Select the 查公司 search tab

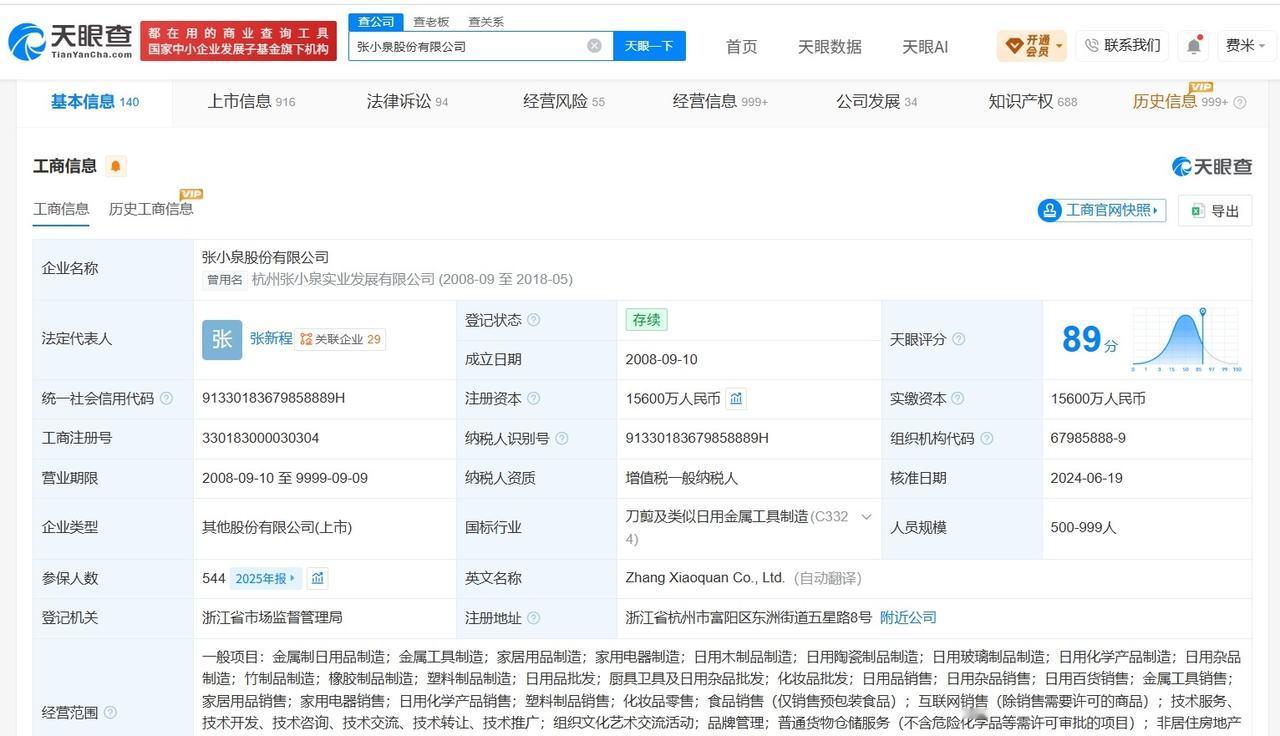[x=376, y=22]
